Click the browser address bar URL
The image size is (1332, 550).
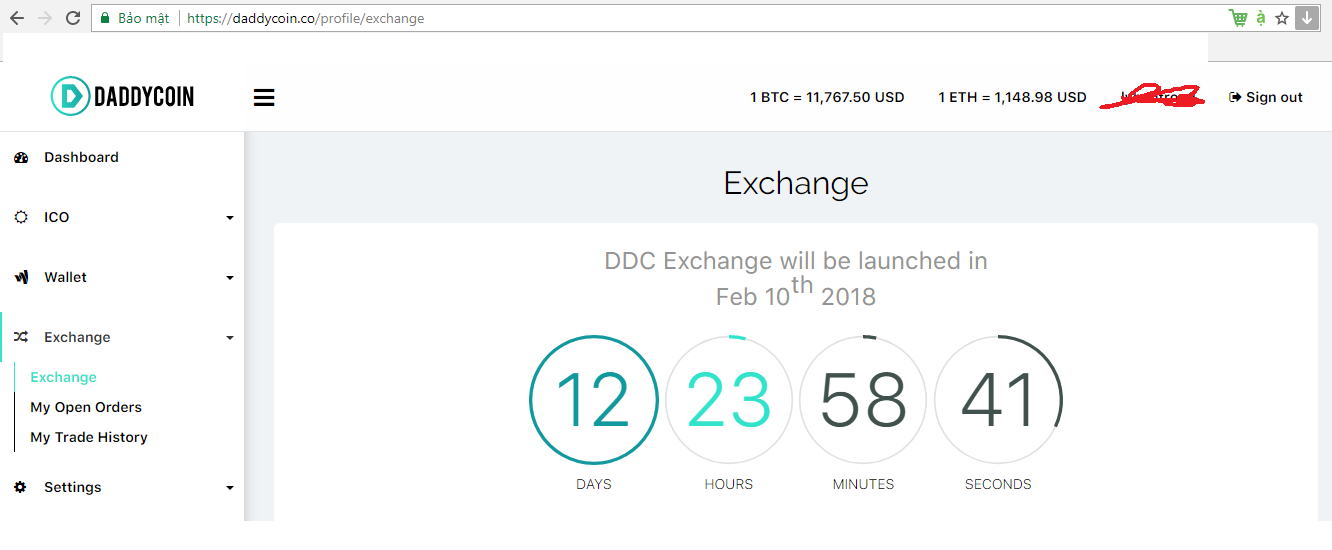pos(306,18)
